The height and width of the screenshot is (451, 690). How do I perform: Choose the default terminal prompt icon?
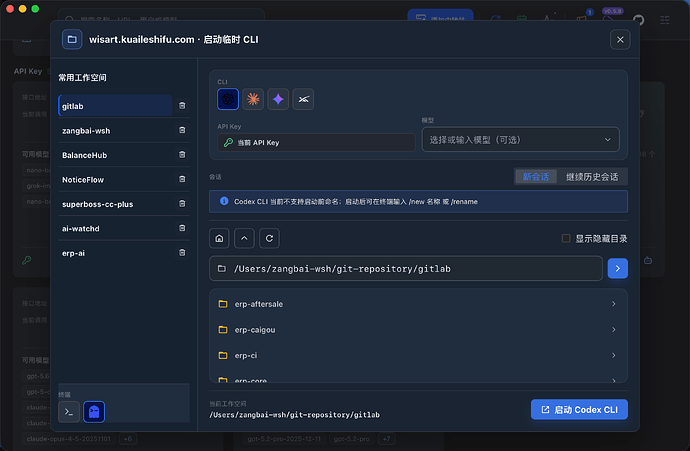pos(69,412)
